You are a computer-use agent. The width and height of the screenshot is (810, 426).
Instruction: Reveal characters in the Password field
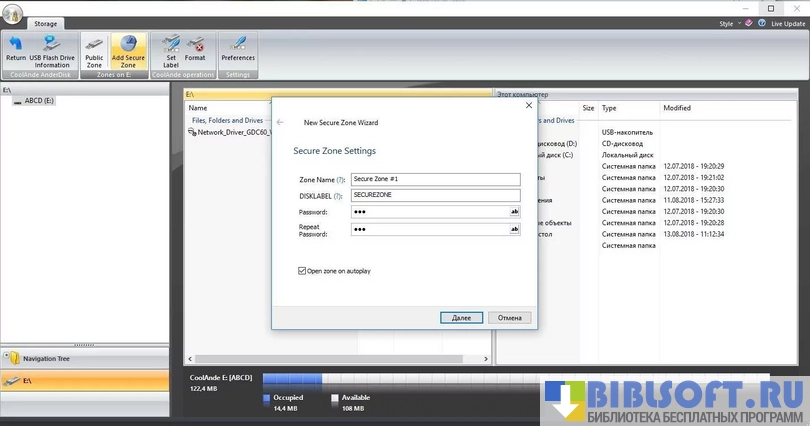coord(515,212)
